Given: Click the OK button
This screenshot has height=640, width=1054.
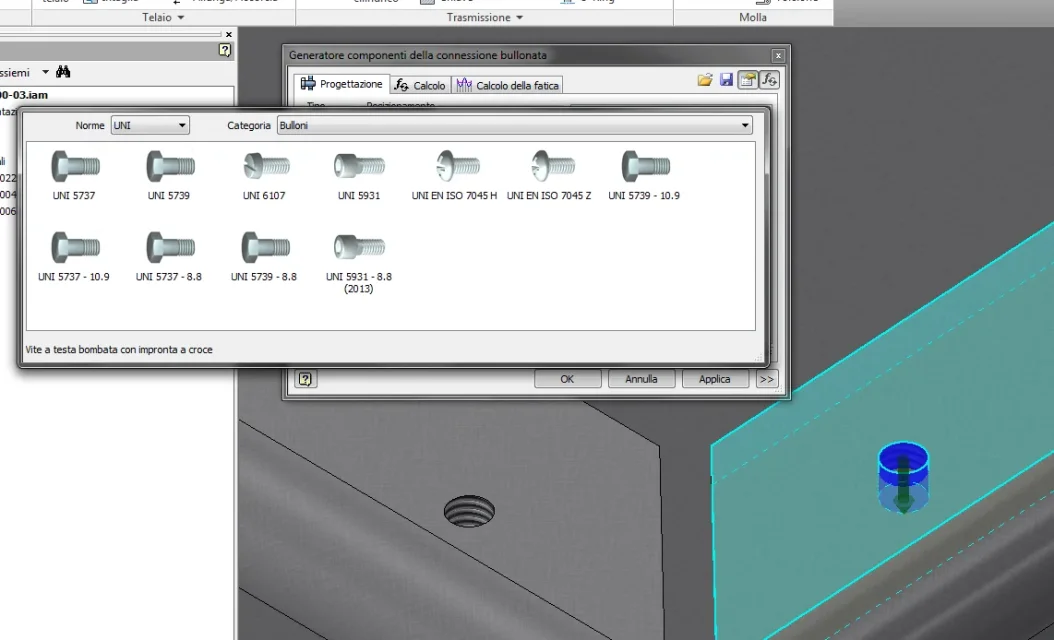Looking at the screenshot, I should pos(567,379).
